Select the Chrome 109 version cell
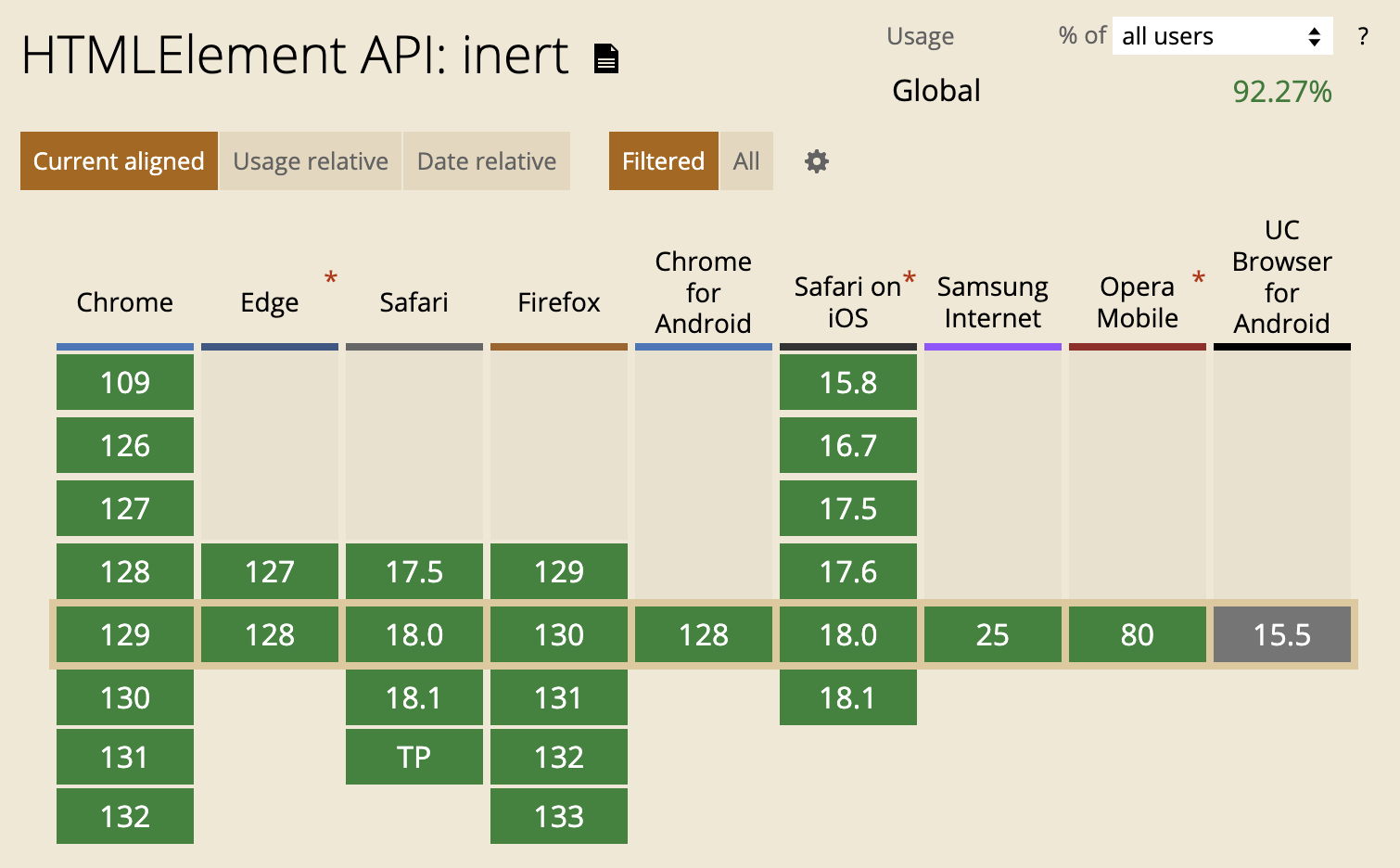Screen dimensions: 1400x868 pos(125,382)
